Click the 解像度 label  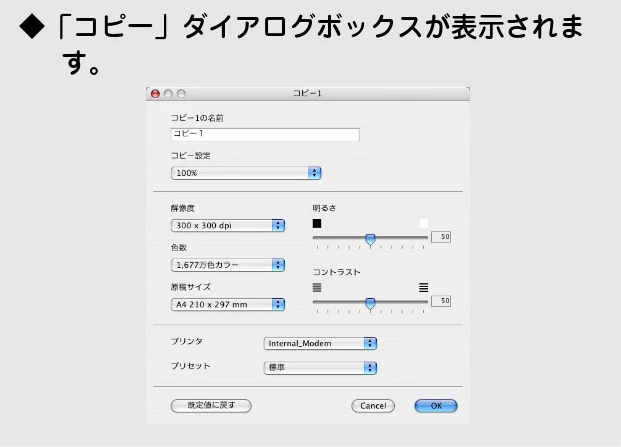pyautogui.click(x=183, y=208)
